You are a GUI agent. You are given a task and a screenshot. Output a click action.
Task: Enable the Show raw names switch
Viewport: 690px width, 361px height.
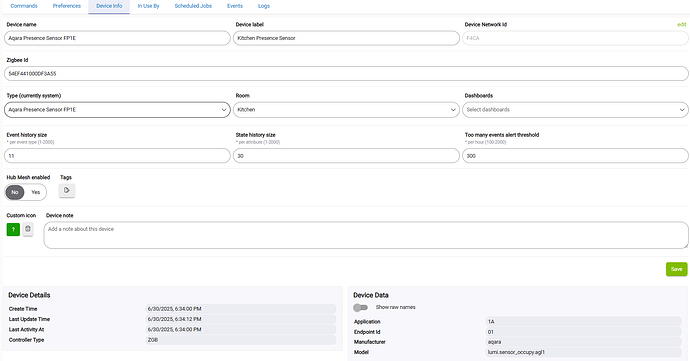pos(360,307)
